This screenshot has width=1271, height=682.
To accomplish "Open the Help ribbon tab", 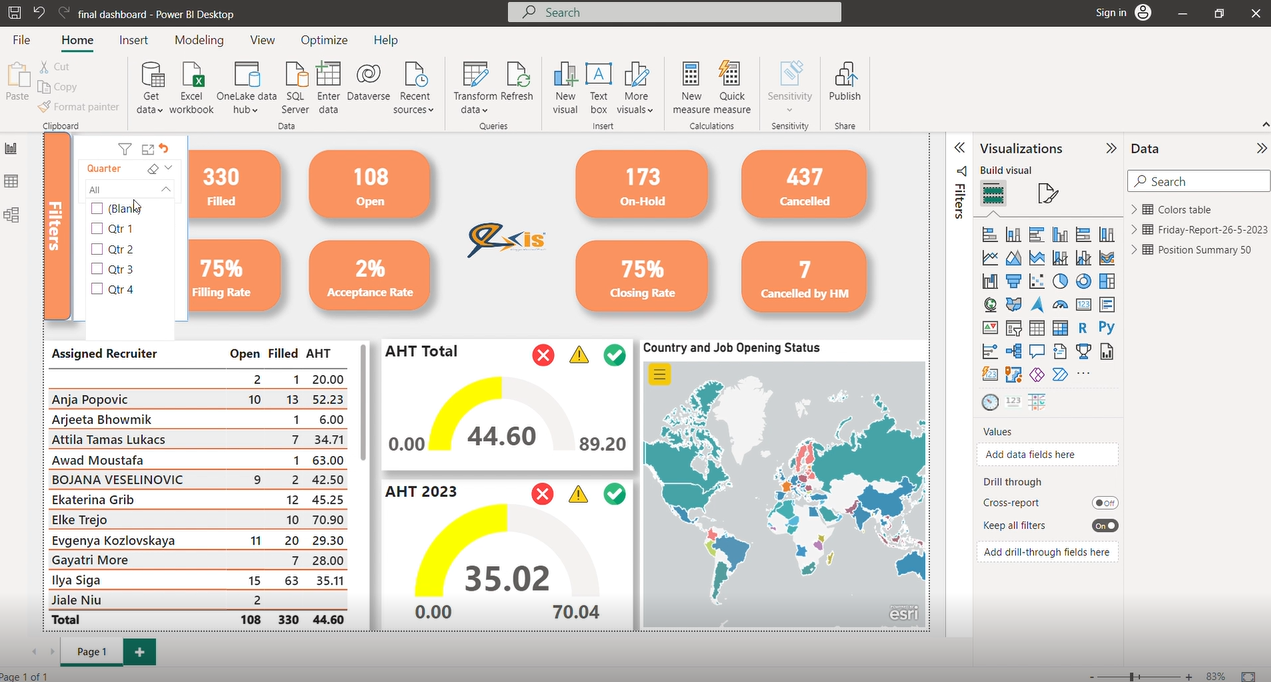I will [385, 40].
